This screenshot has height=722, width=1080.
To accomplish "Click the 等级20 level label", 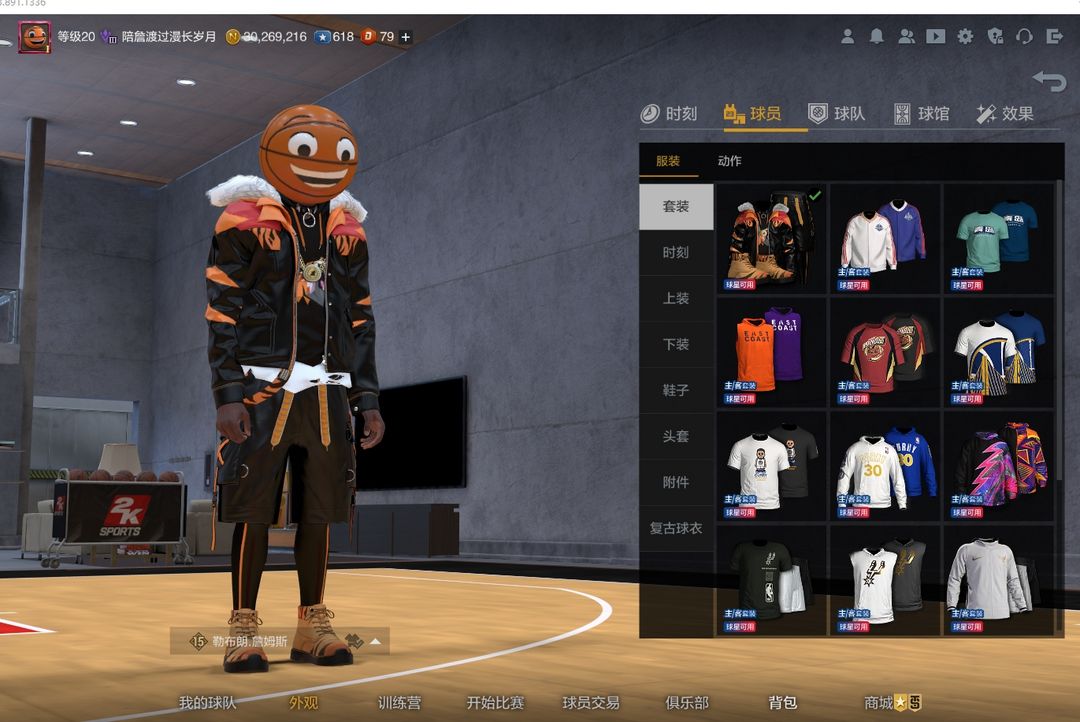I will [76, 37].
